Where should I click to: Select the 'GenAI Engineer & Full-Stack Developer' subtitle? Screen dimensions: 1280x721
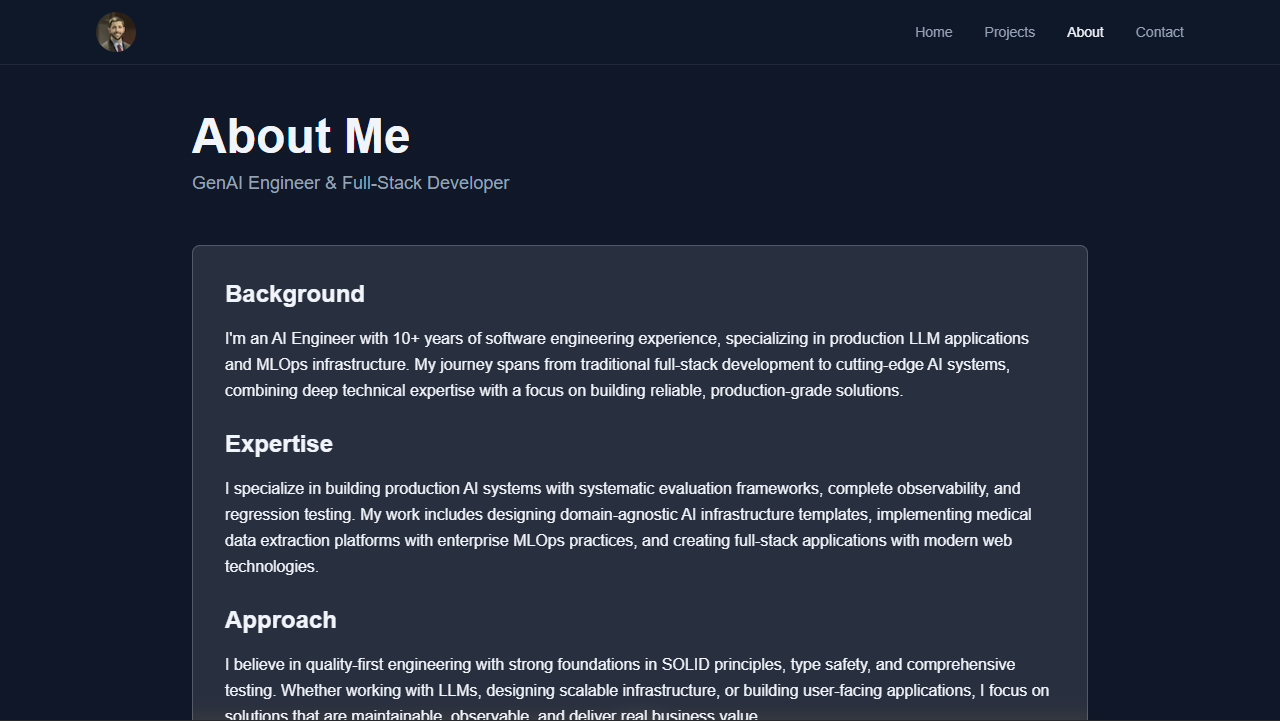[x=351, y=182]
